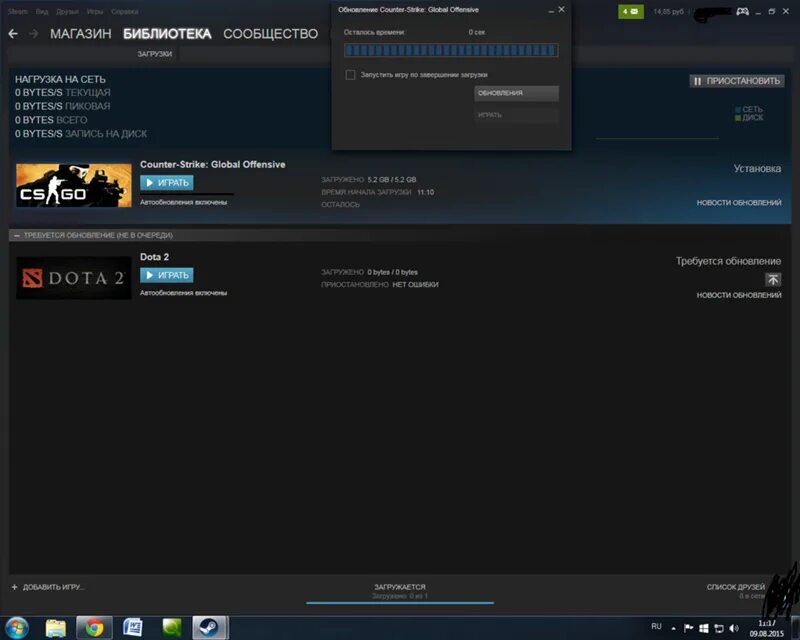The image size is (800, 640).
Task: Open Windows Start orb
Action: (x=17, y=627)
